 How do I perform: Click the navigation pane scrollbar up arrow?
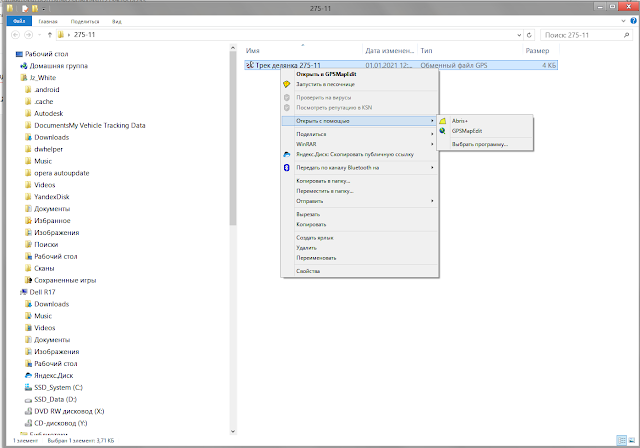[x=233, y=48]
